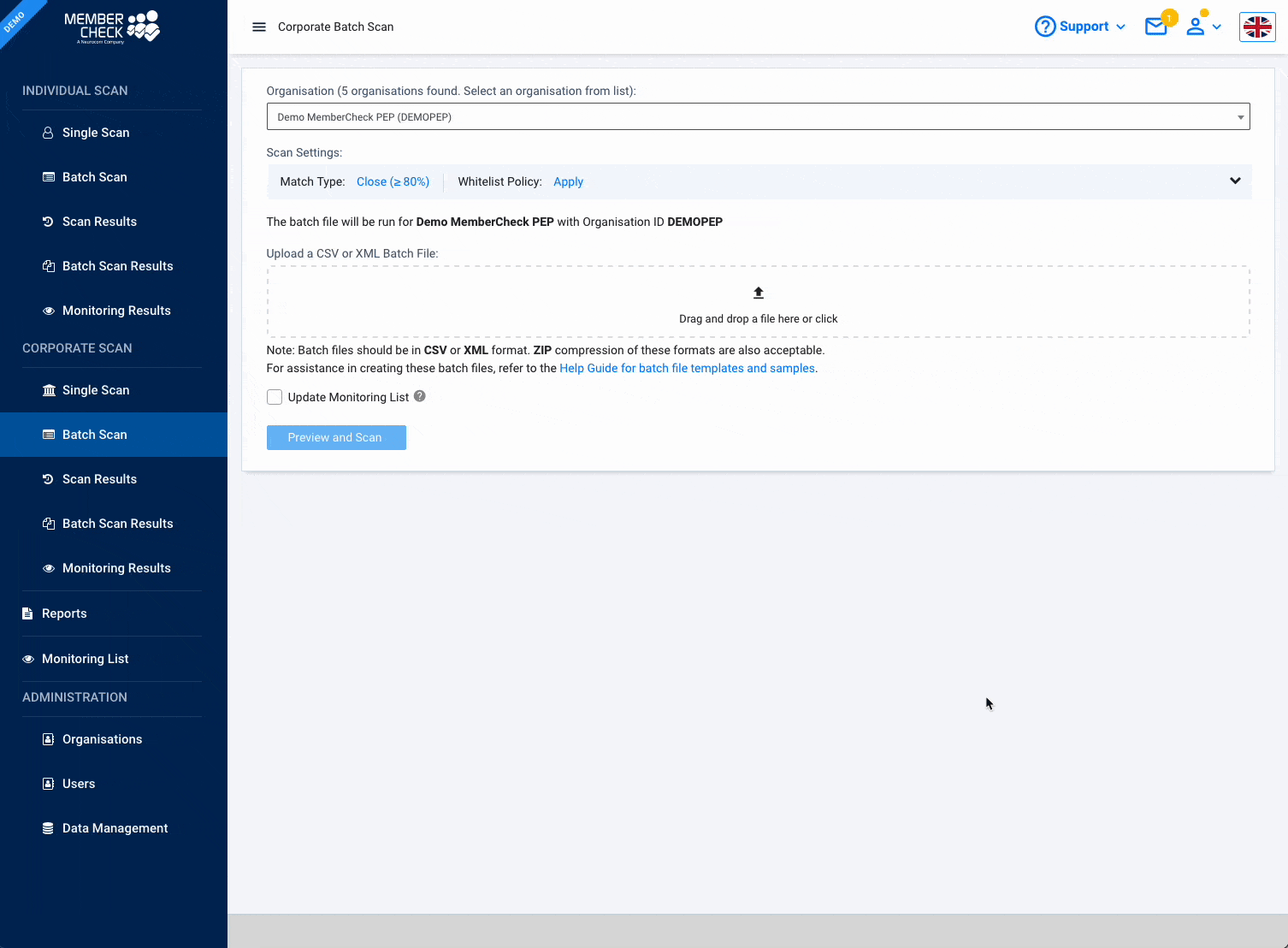1288x948 pixels.
Task: Click the Preview and Scan button
Action: [336, 437]
